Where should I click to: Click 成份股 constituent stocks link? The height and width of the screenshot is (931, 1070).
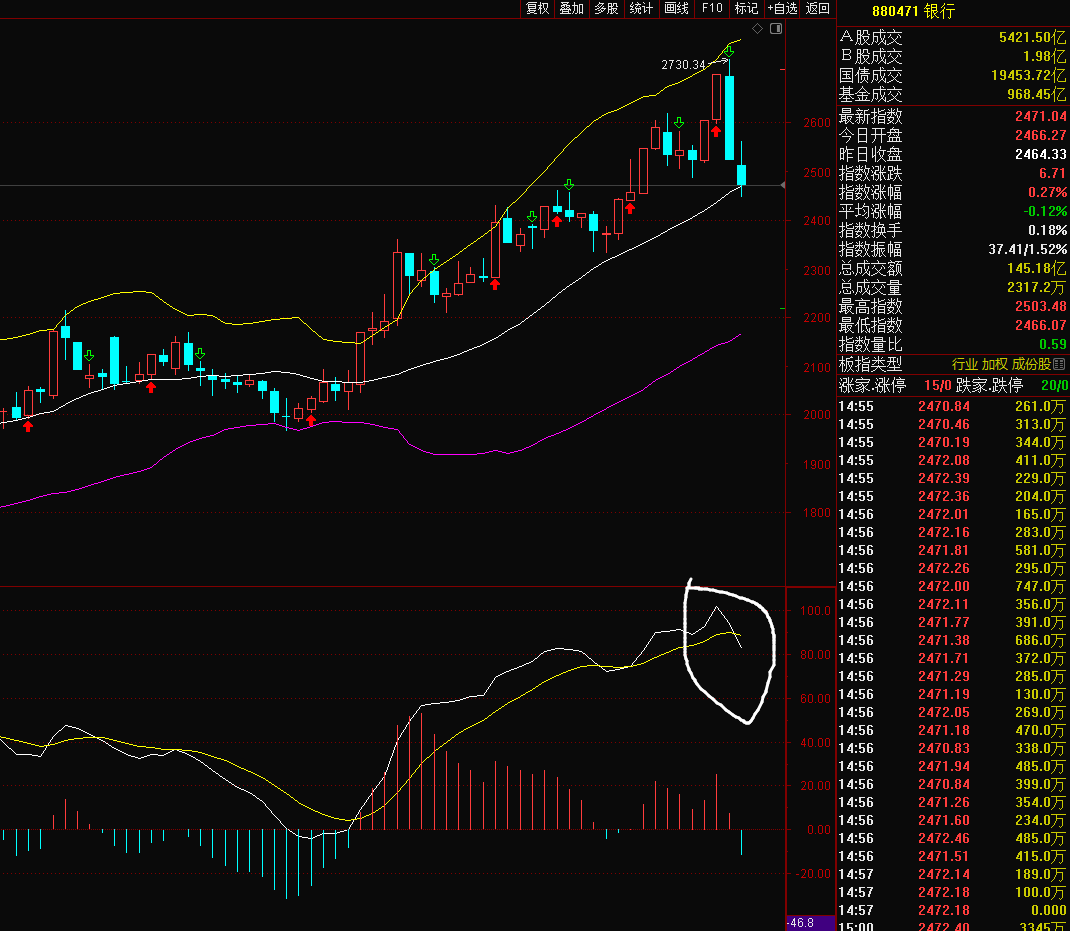(1030, 365)
